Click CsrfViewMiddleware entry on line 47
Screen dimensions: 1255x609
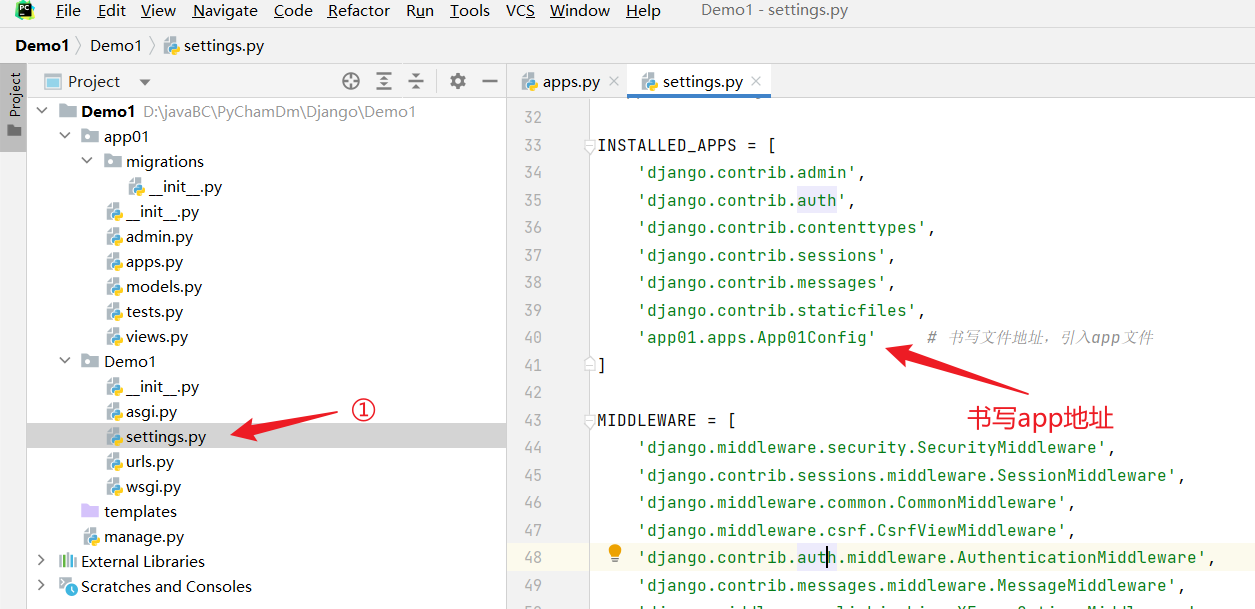[852, 530]
